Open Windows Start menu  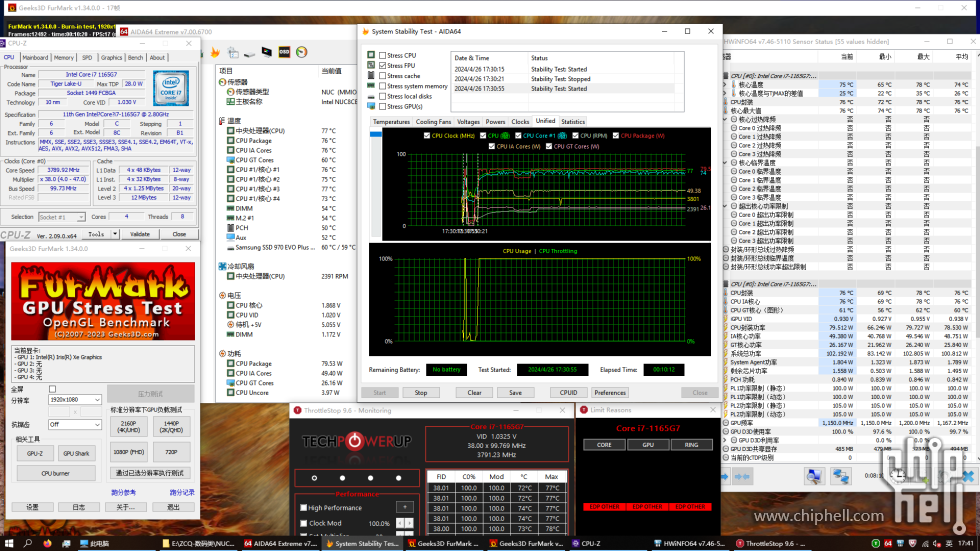tap(9, 544)
